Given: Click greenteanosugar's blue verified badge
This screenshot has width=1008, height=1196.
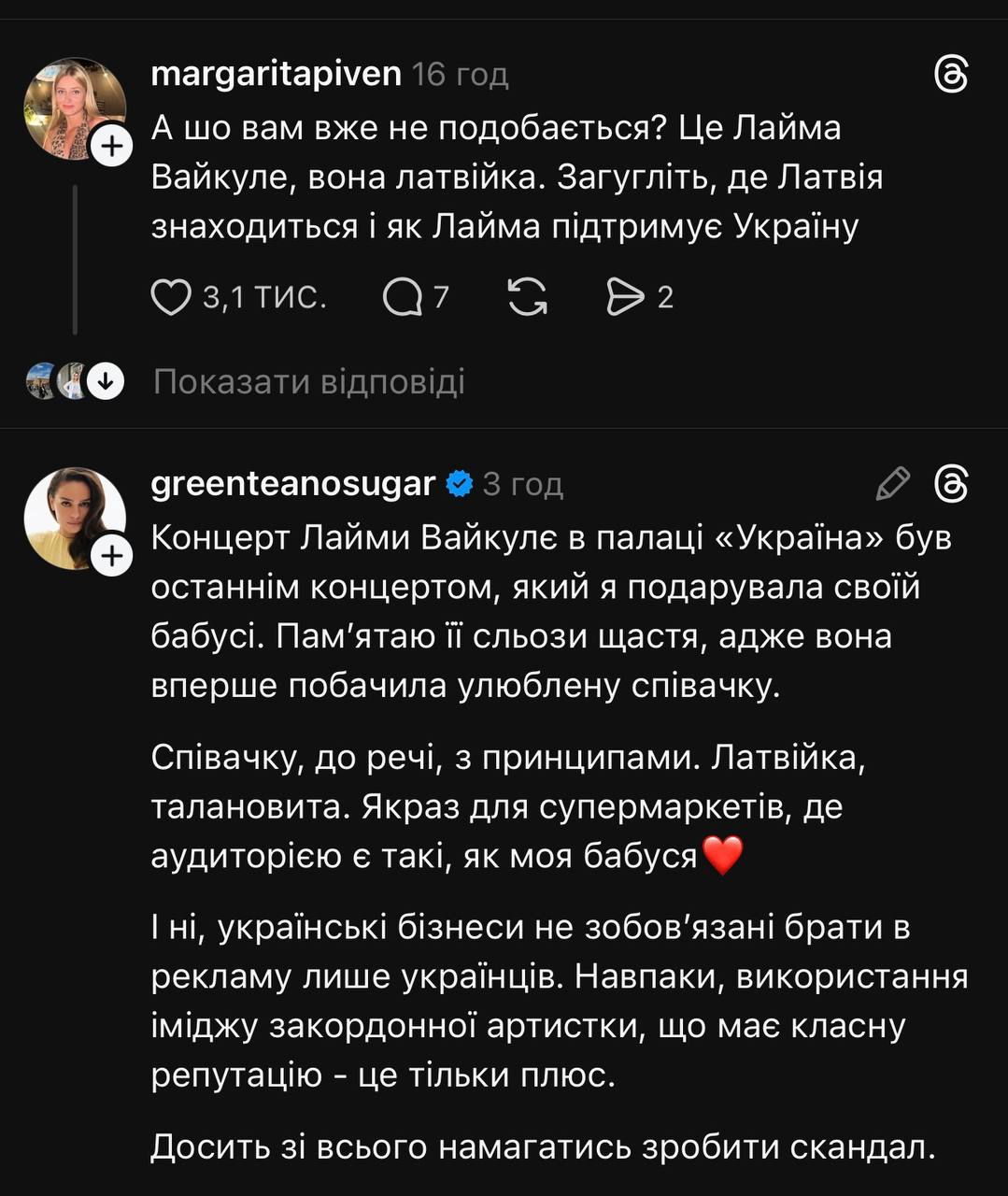Looking at the screenshot, I should point(460,484).
